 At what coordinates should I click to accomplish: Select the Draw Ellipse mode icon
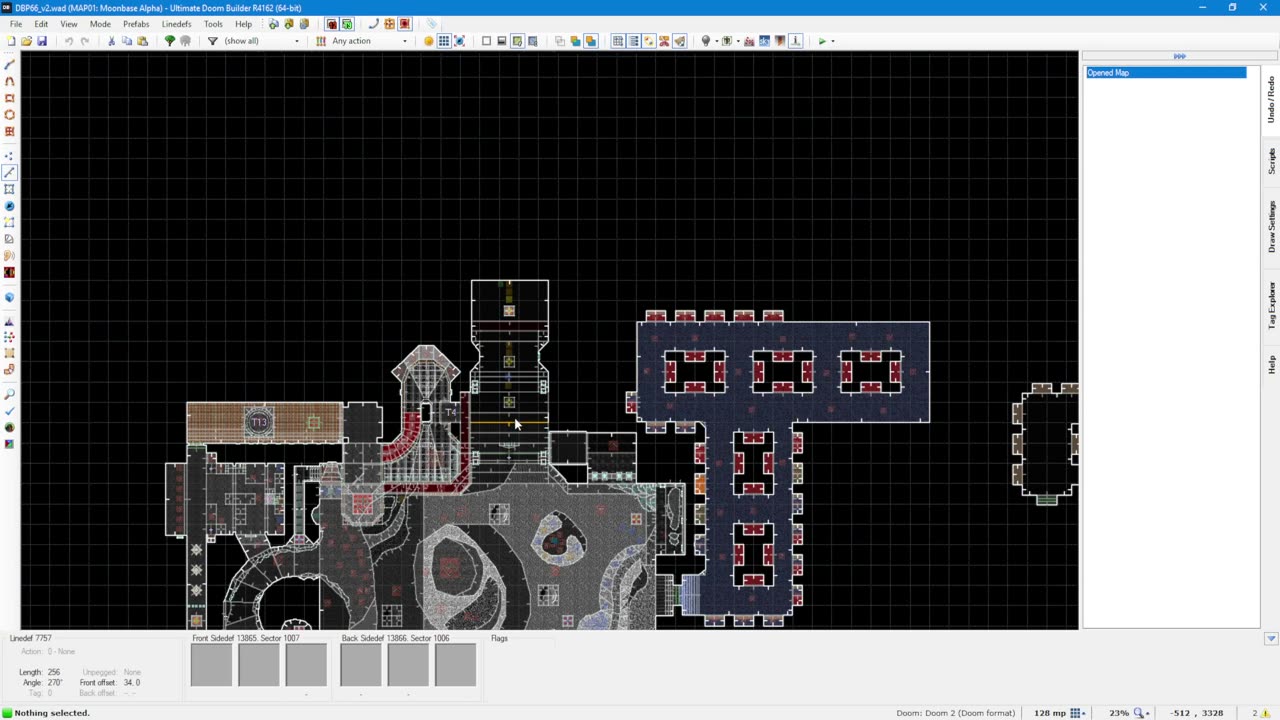(x=10, y=115)
